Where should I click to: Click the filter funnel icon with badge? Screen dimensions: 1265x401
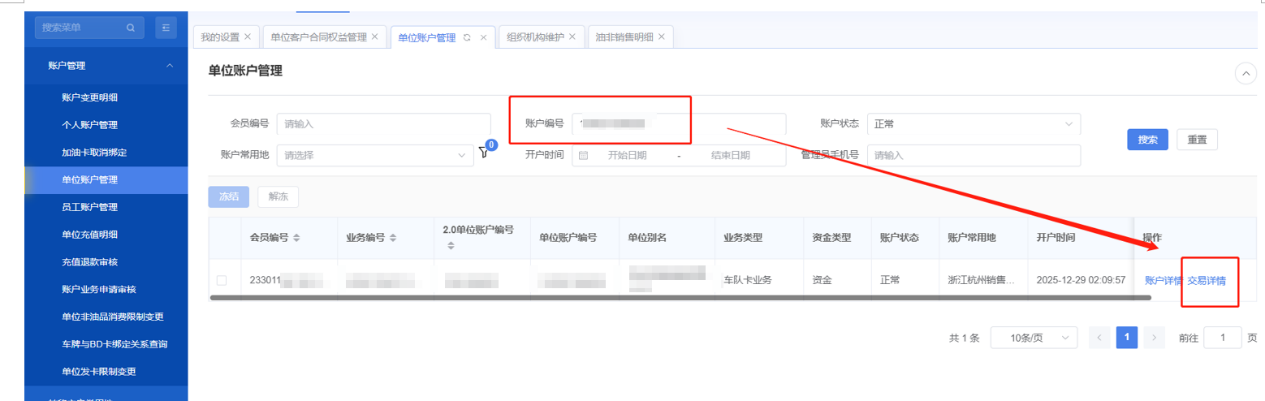point(485,153)
